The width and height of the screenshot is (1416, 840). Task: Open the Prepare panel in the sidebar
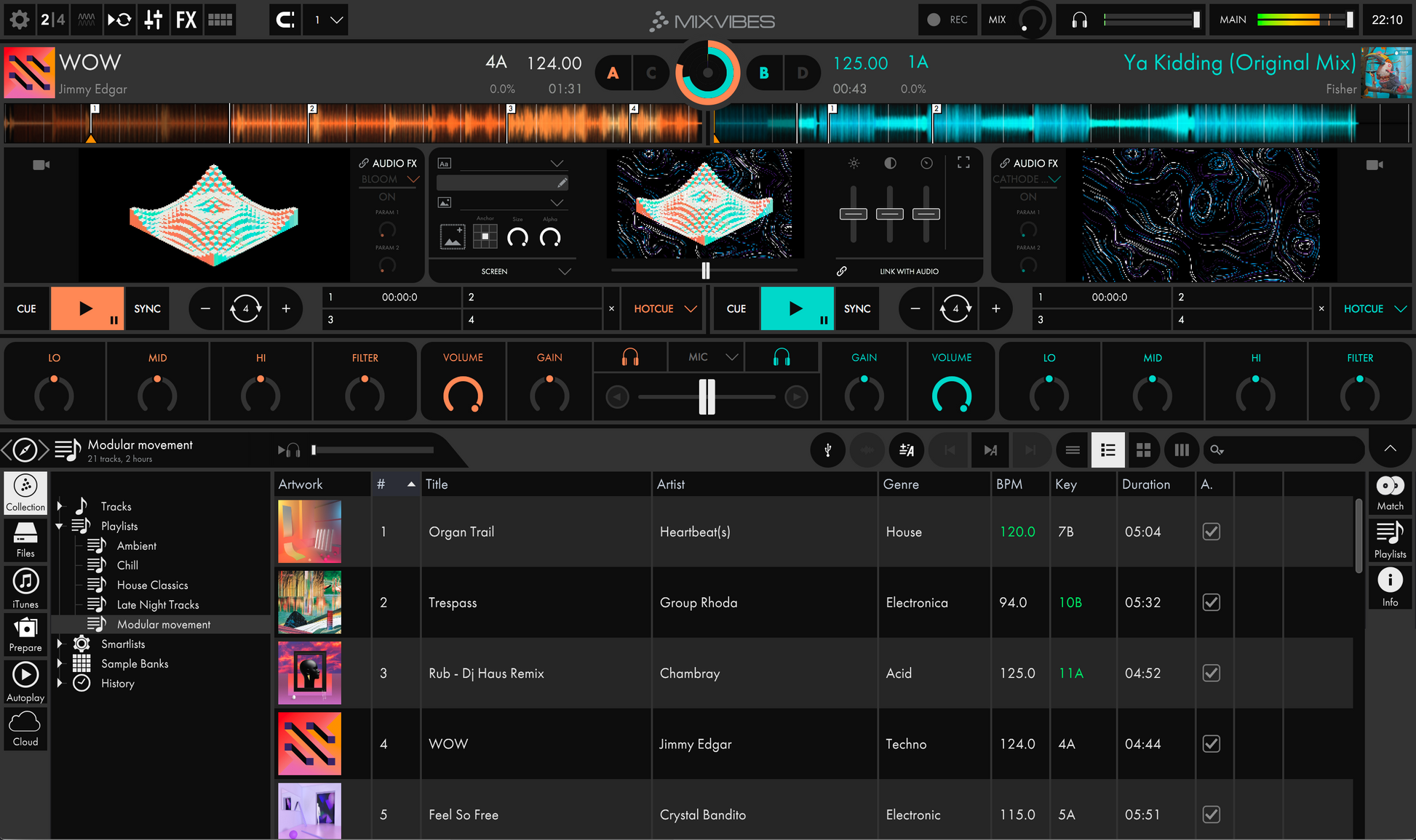[25, 633]
